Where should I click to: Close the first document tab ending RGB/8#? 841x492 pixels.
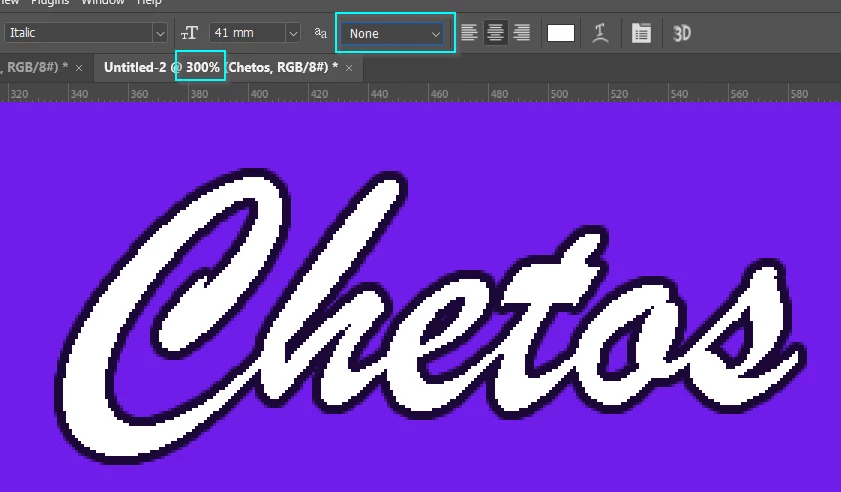point(79,68)
